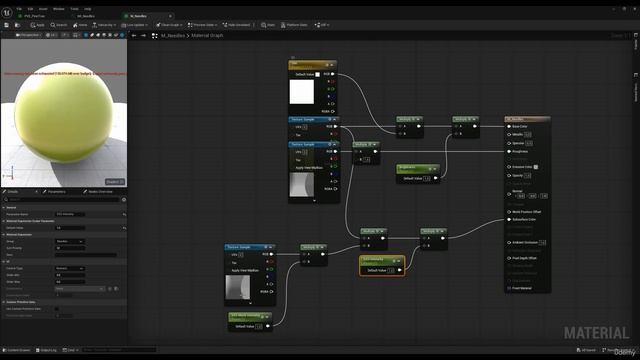Screen dimensions: 640x360
Task: Open Revision Control in the status bar
Action: pos(618,350)
